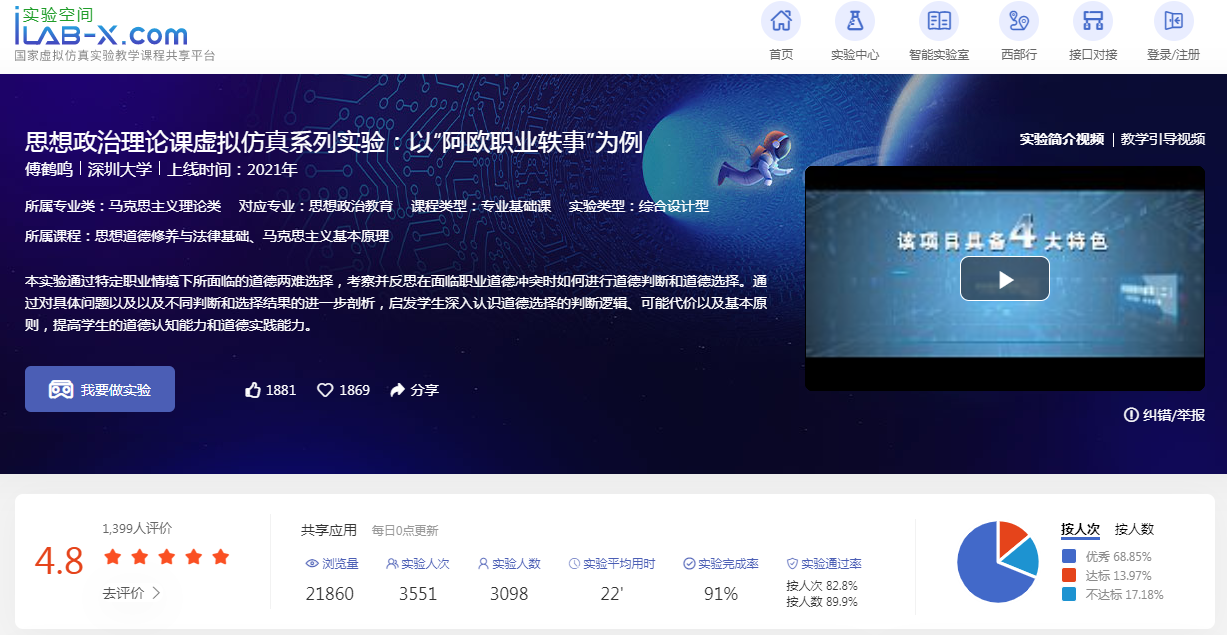
Task: Select 按人次 chart view
Action: click(x=1080, y=529)
